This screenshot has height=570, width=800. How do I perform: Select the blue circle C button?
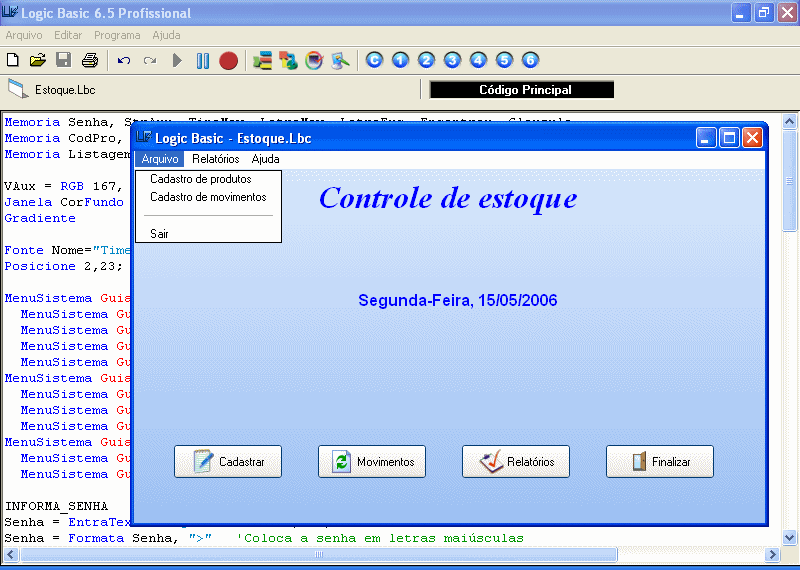(x=374, y=60)
